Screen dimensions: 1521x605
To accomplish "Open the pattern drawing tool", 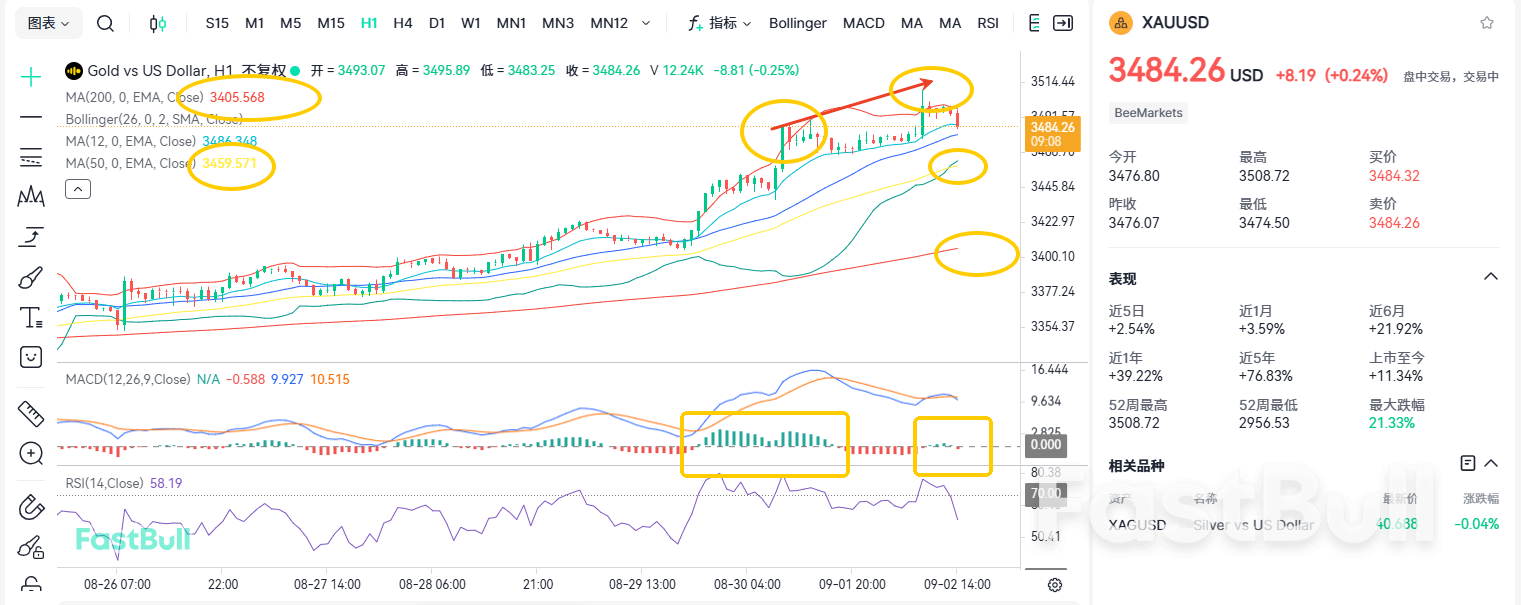I will coord(30,197).
